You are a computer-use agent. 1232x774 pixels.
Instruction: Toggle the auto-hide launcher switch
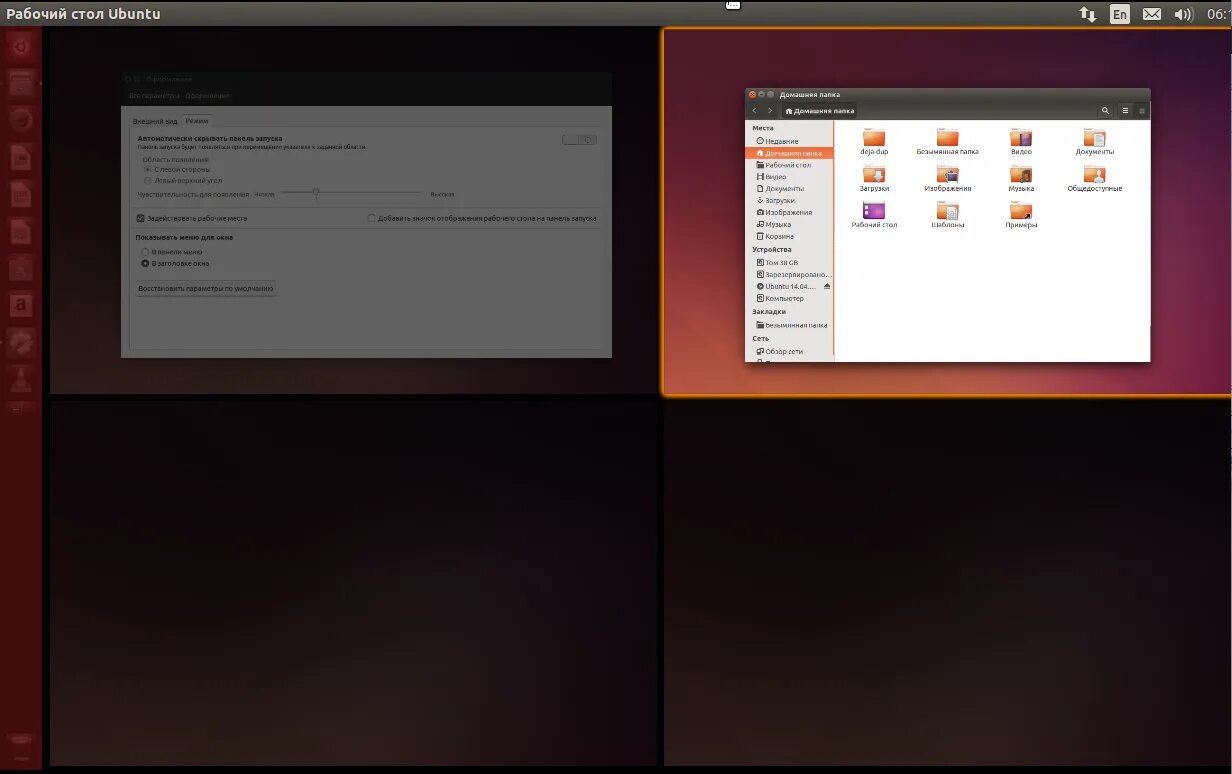coord(579,140)
